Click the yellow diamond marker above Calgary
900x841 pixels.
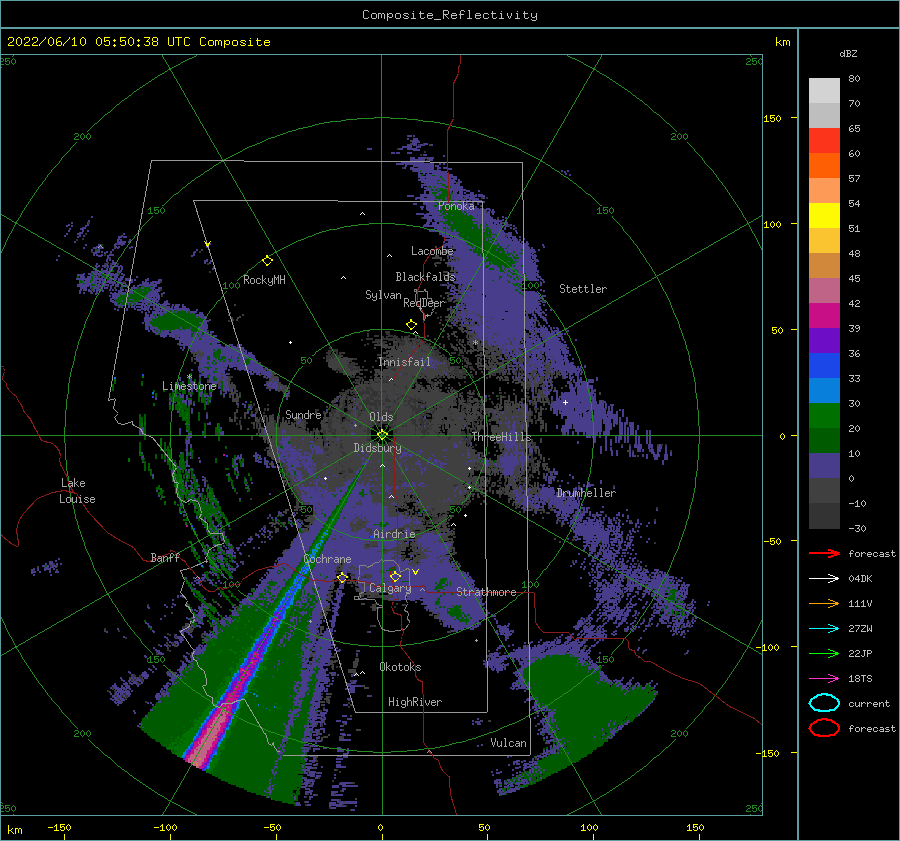tap(395, 576)
